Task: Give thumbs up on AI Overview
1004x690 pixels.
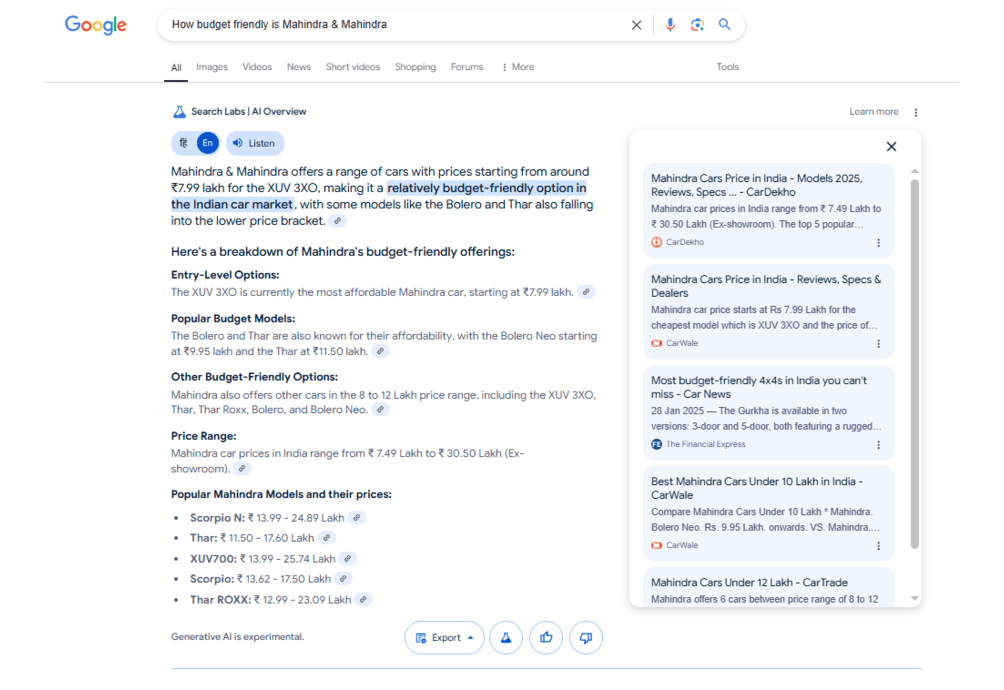Action: [545, 637]
